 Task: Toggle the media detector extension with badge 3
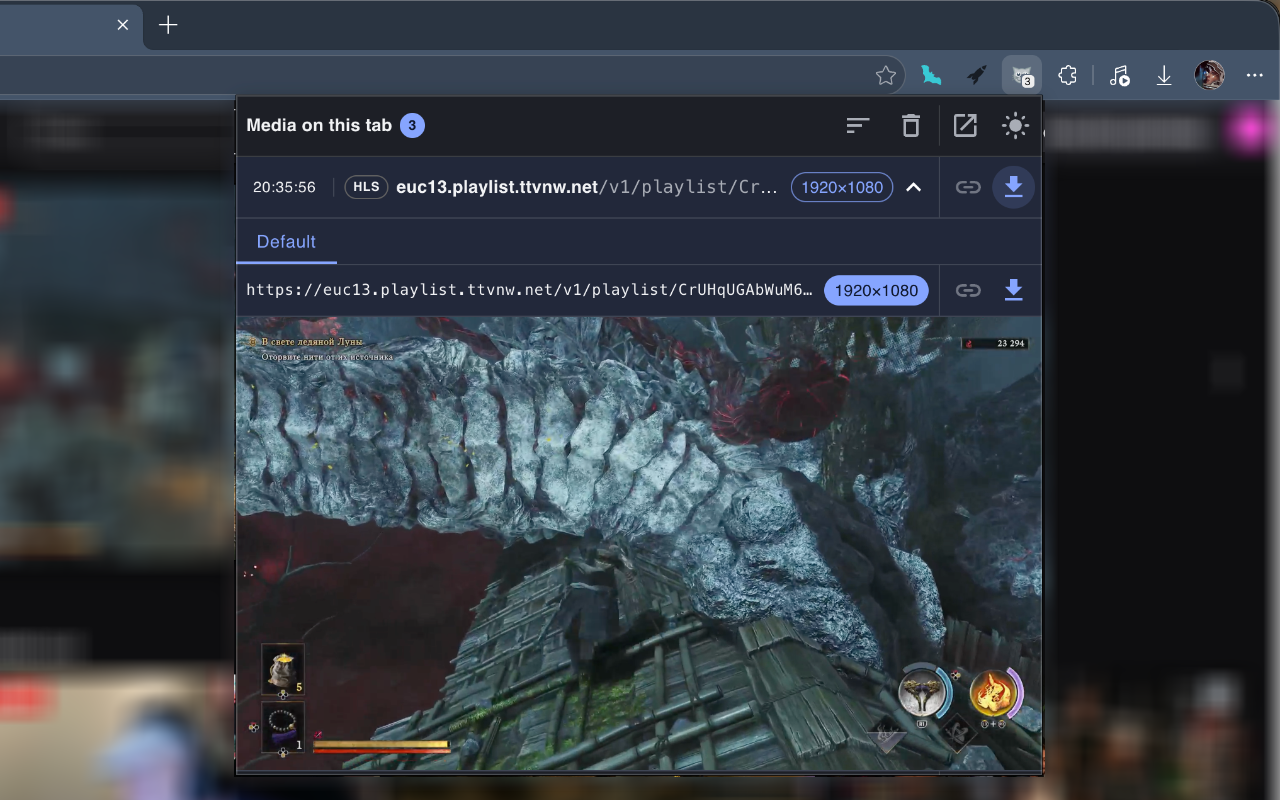pyautogui.click(x=1022, y=76)
